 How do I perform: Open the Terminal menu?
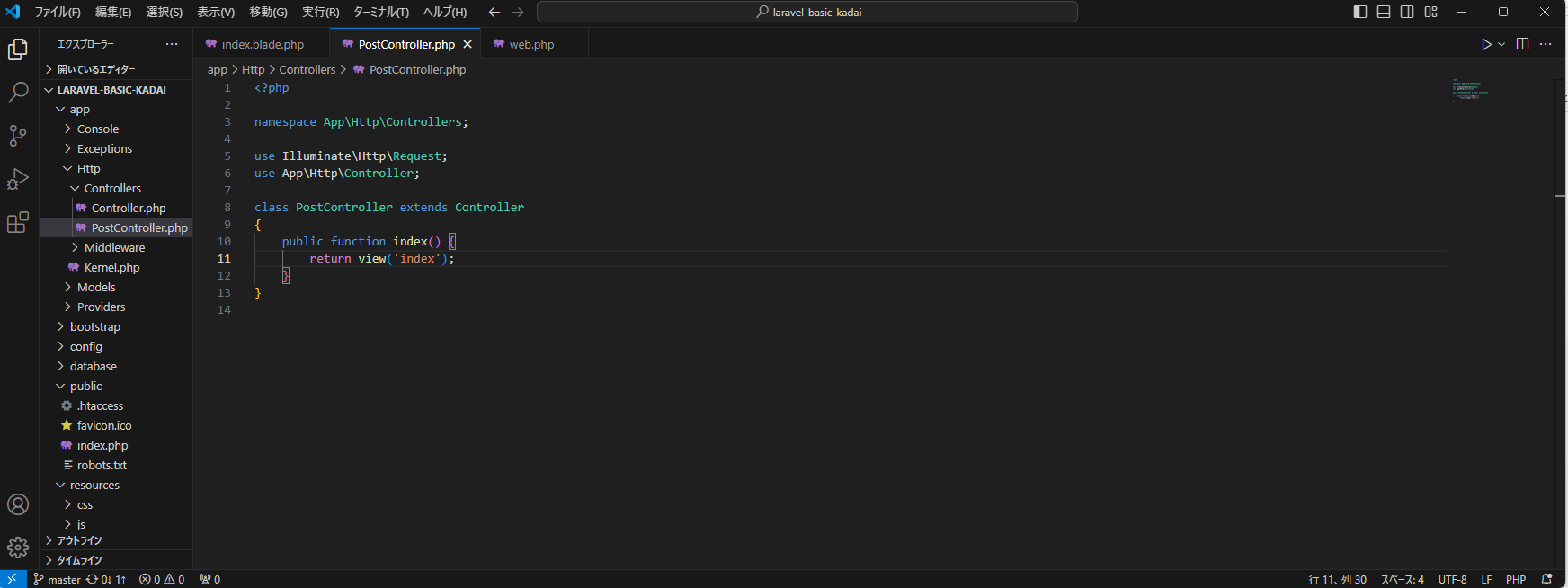380,12
